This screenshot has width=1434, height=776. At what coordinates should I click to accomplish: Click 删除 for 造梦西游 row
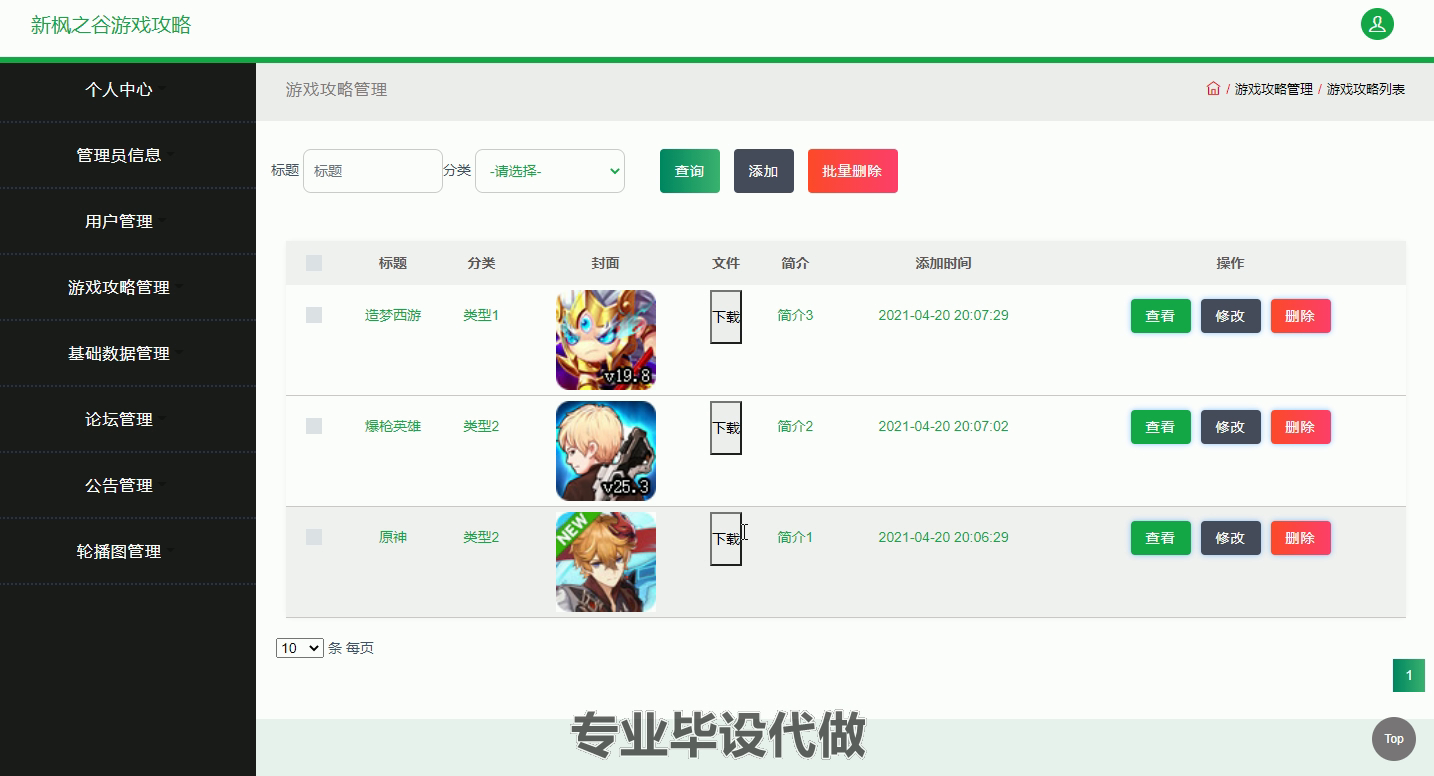(x=1301, y=316)
